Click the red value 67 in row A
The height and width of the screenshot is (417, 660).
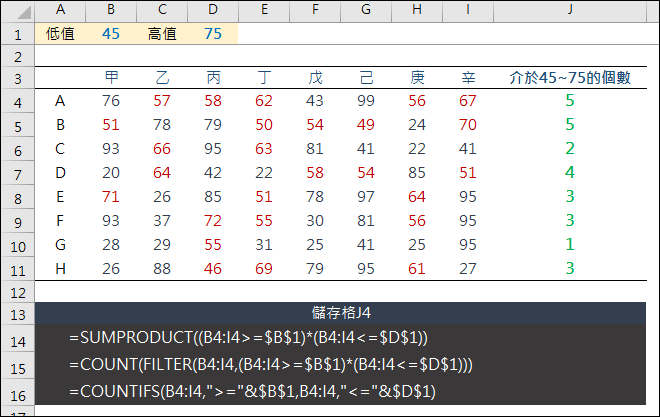tap(468, 101)
